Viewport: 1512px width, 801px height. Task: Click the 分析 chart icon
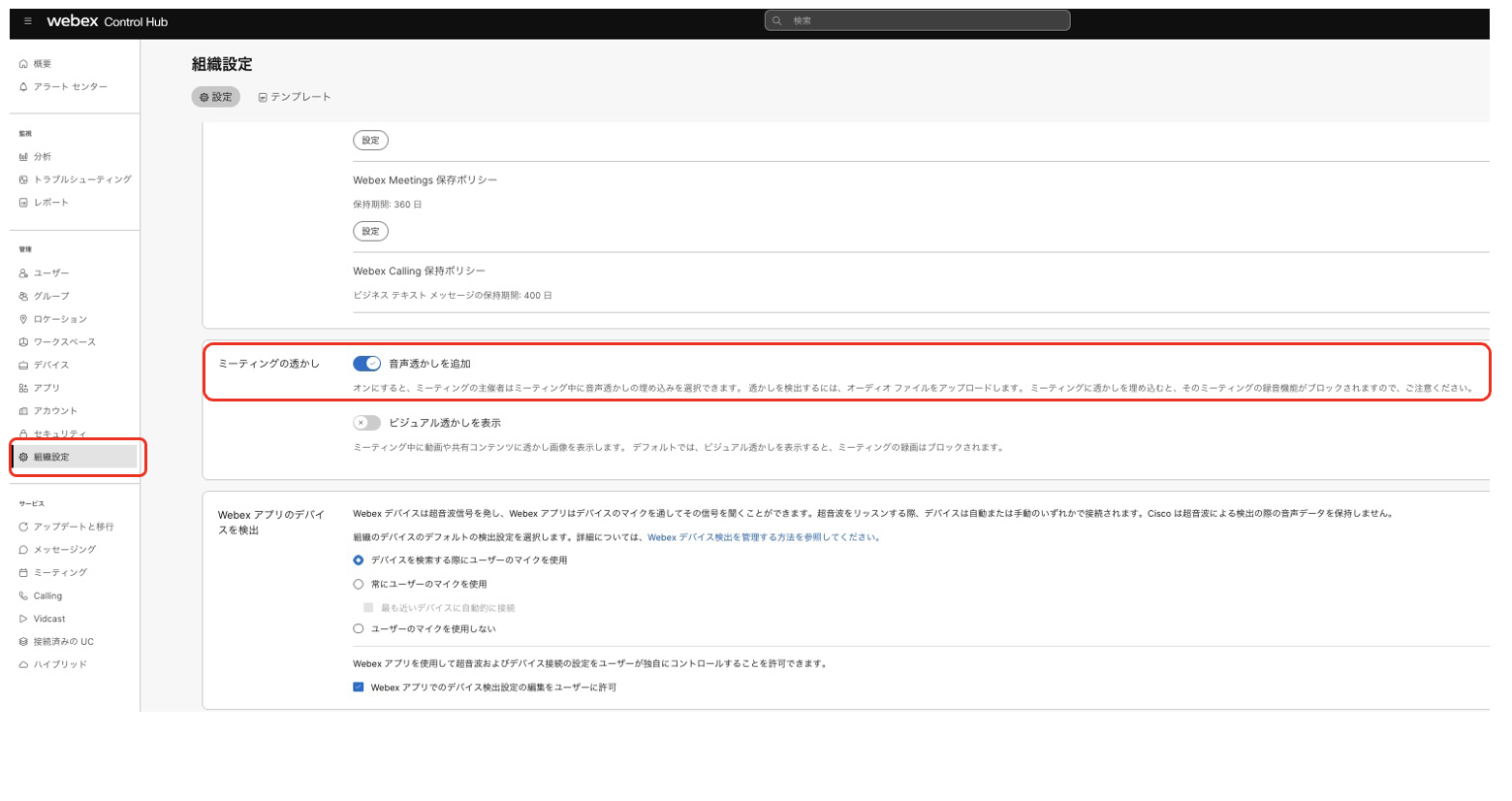pyautogui.click(x=23, y=157)
